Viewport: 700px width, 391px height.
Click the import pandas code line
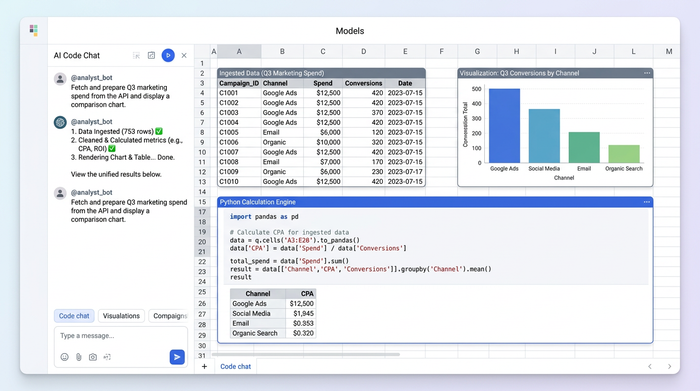coord(264,216)
